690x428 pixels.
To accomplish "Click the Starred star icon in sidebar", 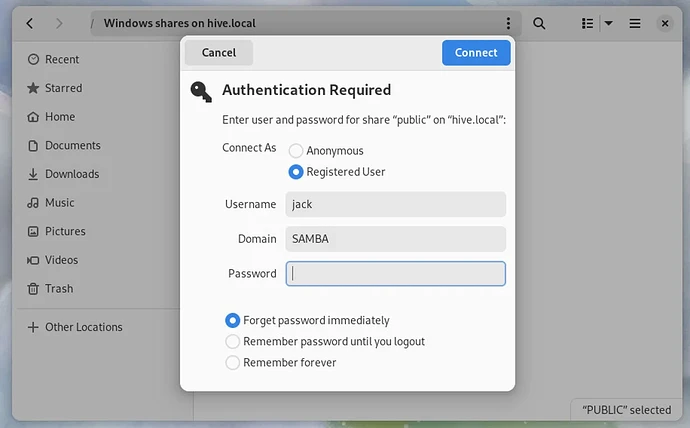I will (33, 88).
